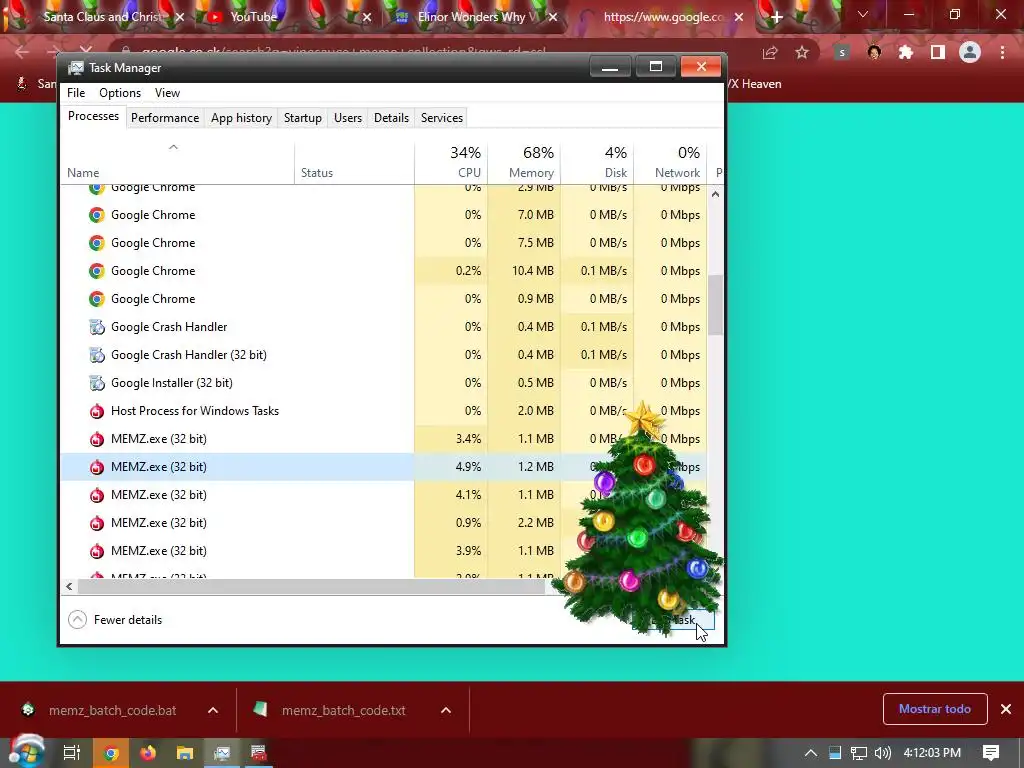Click the Mostrar todo downloads button
The width and height of the screenshot is (1024, 768).
click(x=935, y=709)
